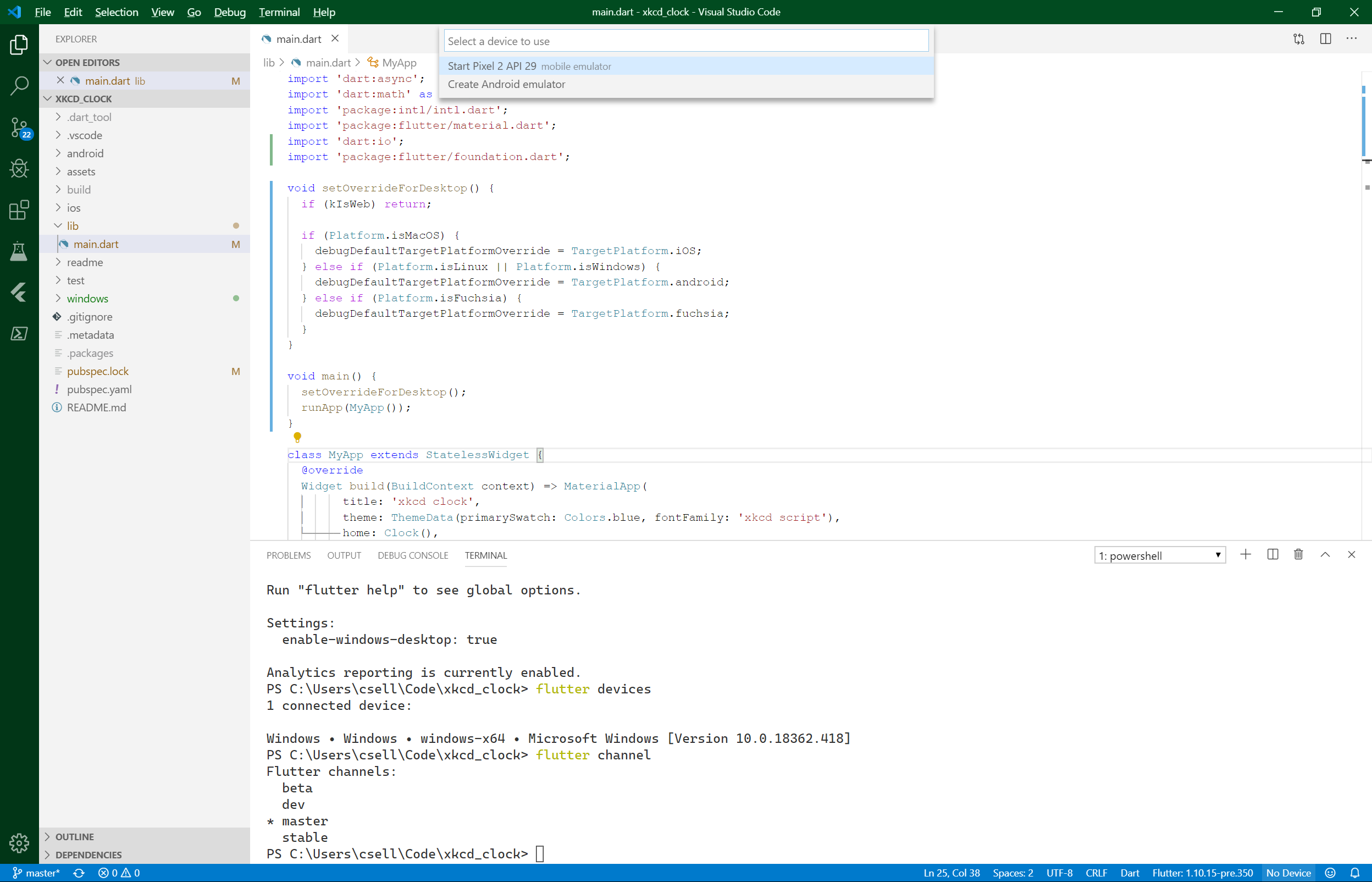Open the Search view
1372x882 pixels.
click(x=19, y=85)
